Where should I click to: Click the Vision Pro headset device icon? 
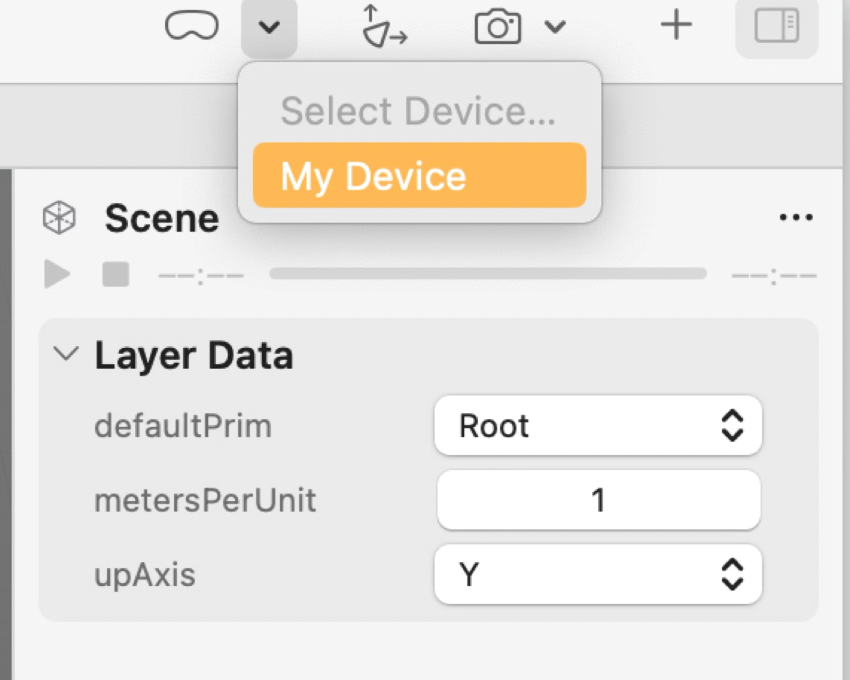point(191,27)
